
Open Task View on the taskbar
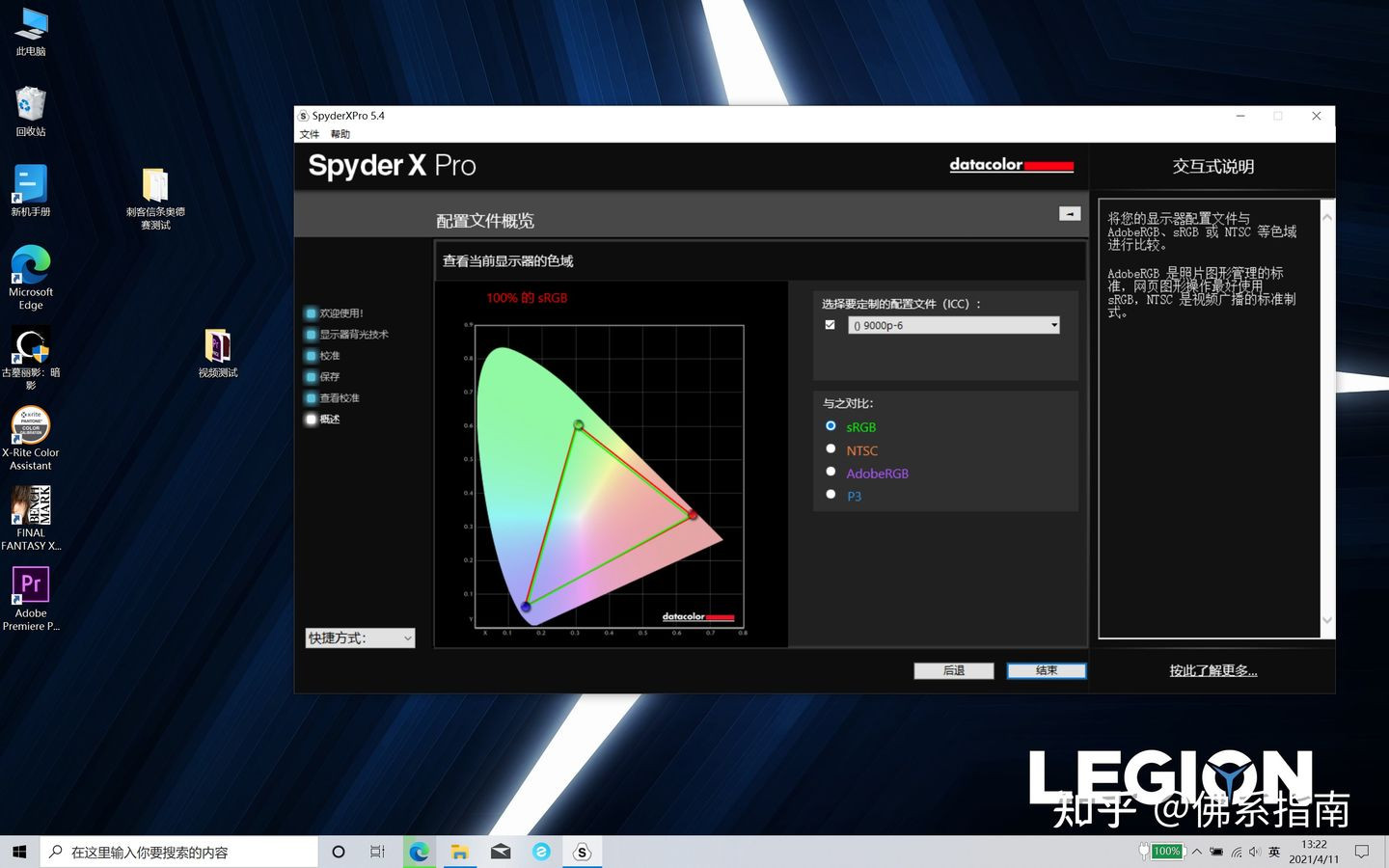point(377,852)
